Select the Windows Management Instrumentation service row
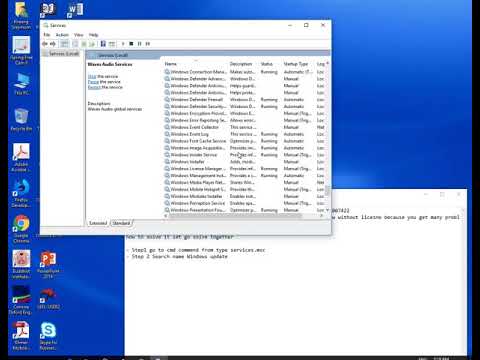480x360 pixels. pos(244,176)
